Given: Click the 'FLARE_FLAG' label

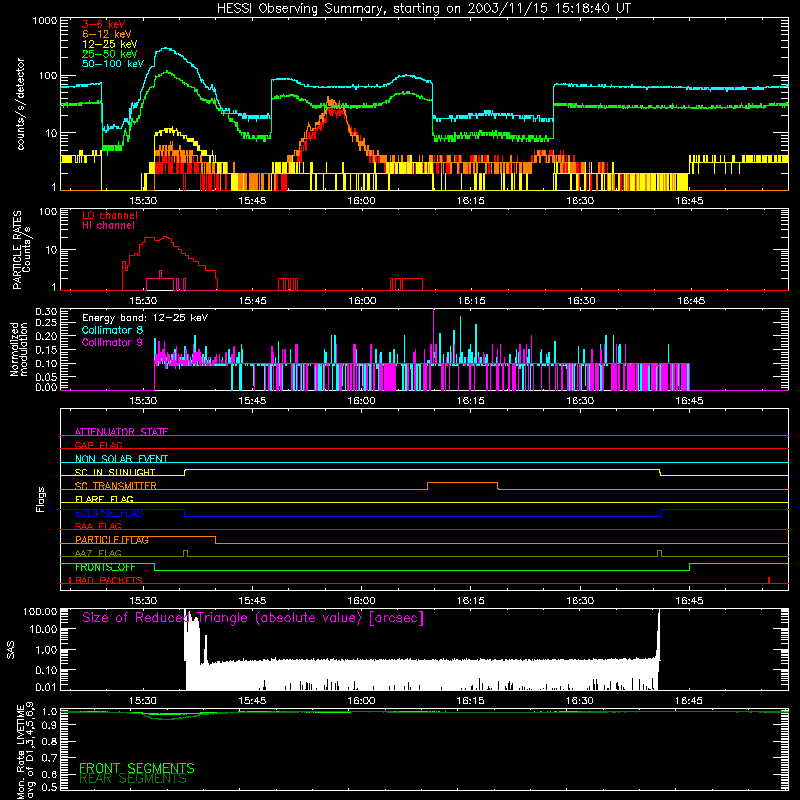Looking at the screenshot, I should [x=104, y=499].
